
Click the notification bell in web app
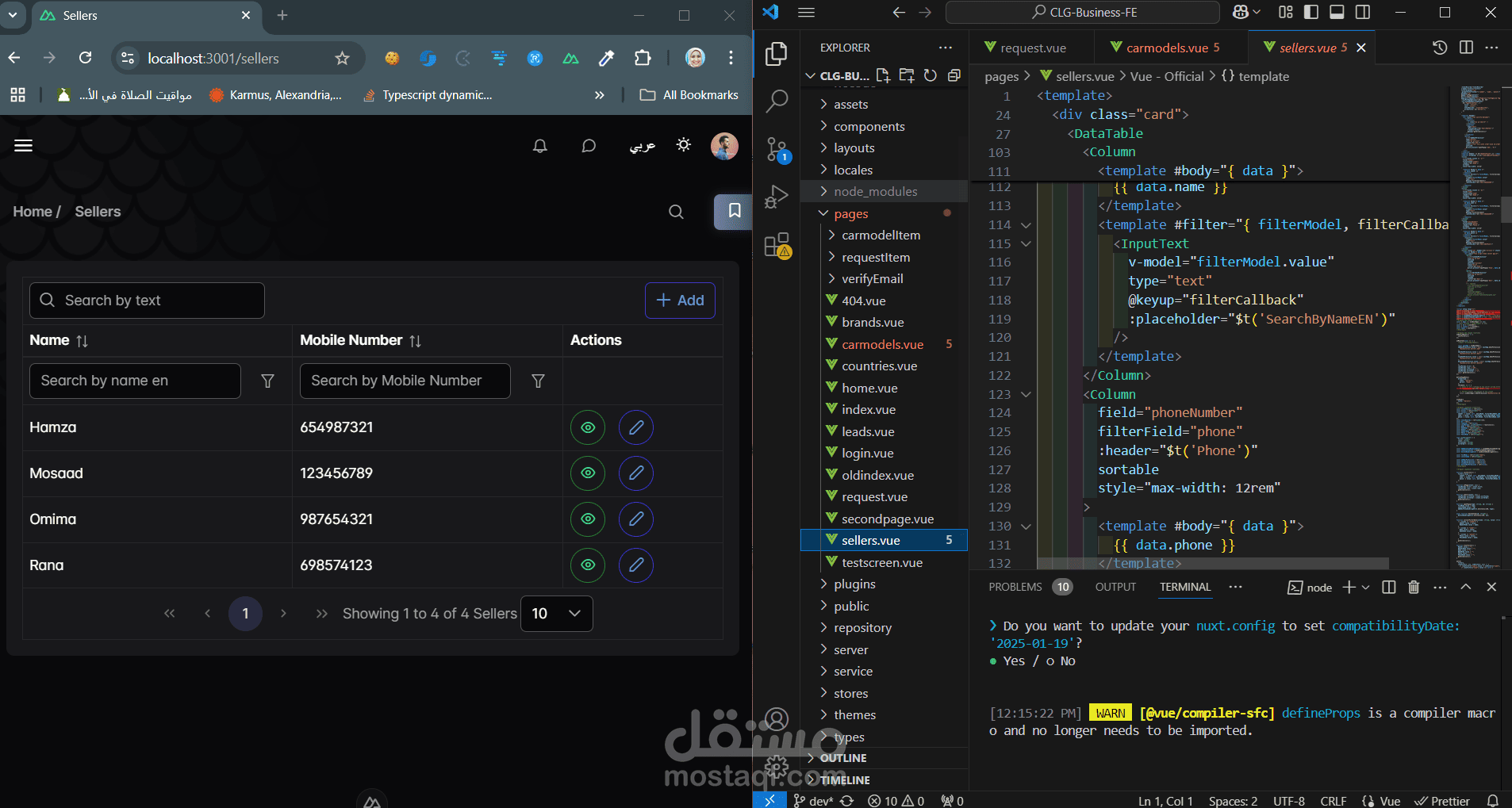[540, 146]
